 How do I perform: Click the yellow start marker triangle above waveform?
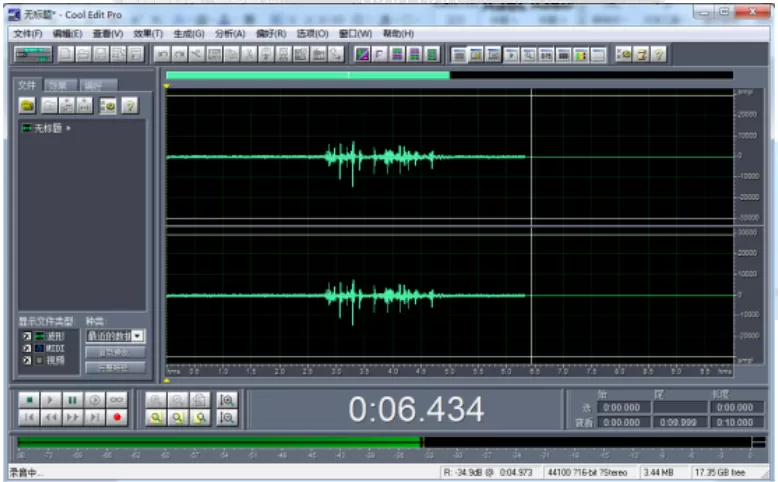(x=167, y=86)
